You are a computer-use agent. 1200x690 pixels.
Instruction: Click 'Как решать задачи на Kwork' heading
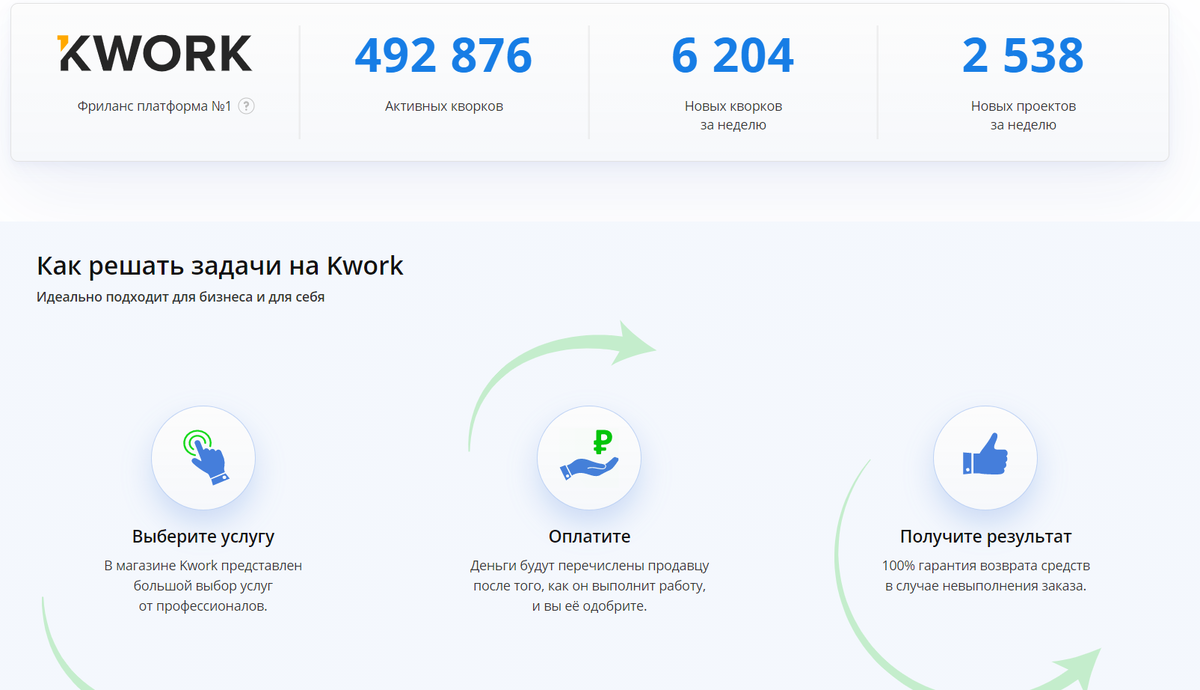(x=220, y=266)
